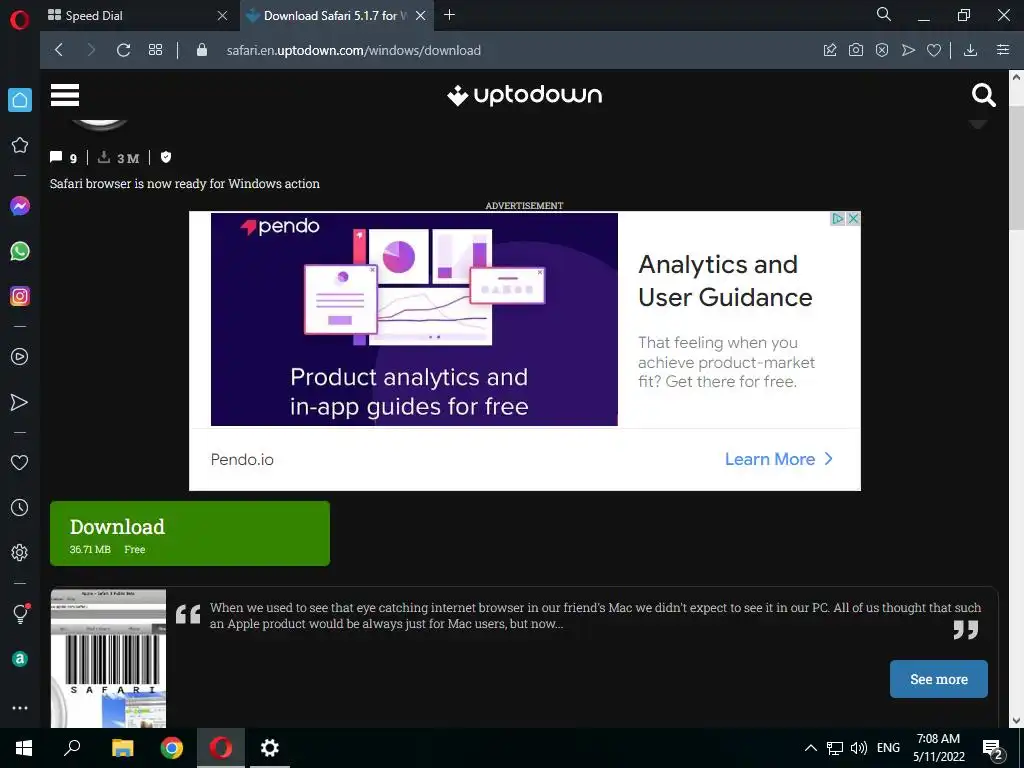
Task: Click the green Download button
Action: 190,534
